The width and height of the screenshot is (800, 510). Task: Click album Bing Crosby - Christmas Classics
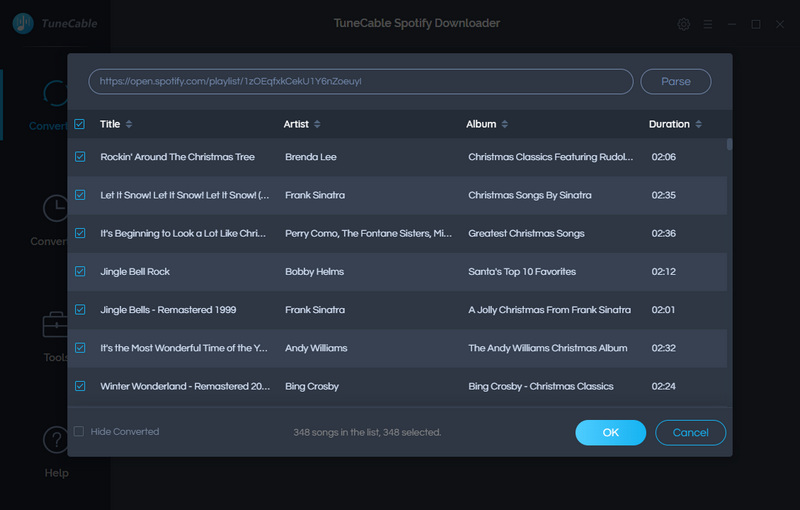tap(541, 386)
